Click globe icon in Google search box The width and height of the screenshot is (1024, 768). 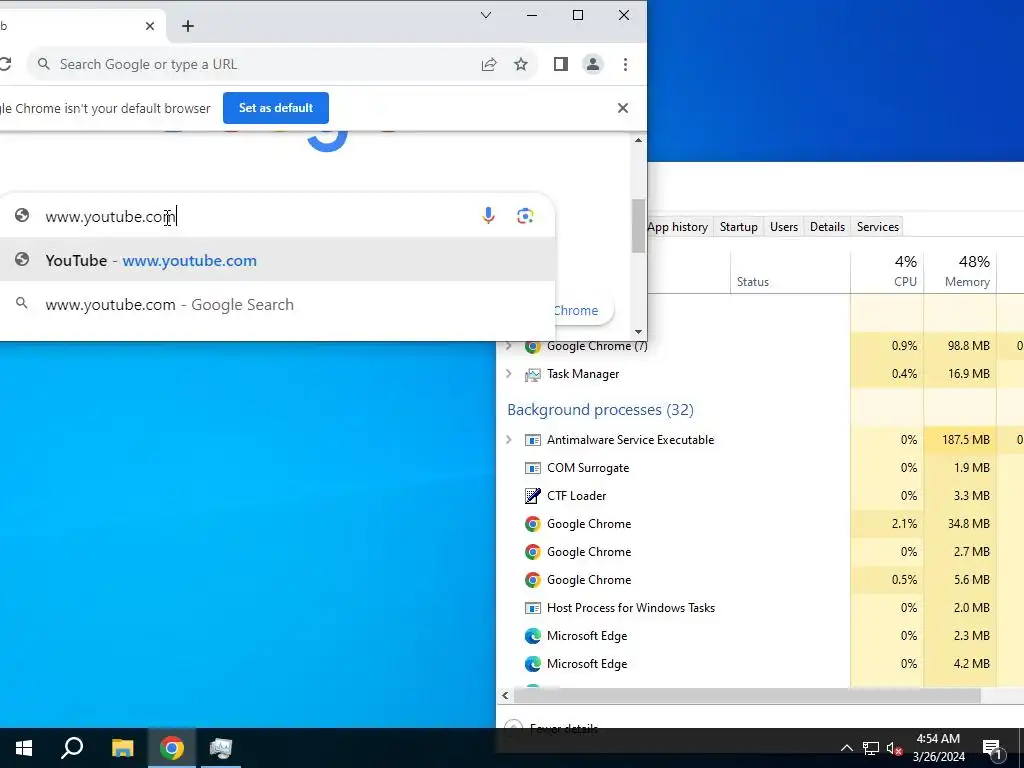coord(22,215)
